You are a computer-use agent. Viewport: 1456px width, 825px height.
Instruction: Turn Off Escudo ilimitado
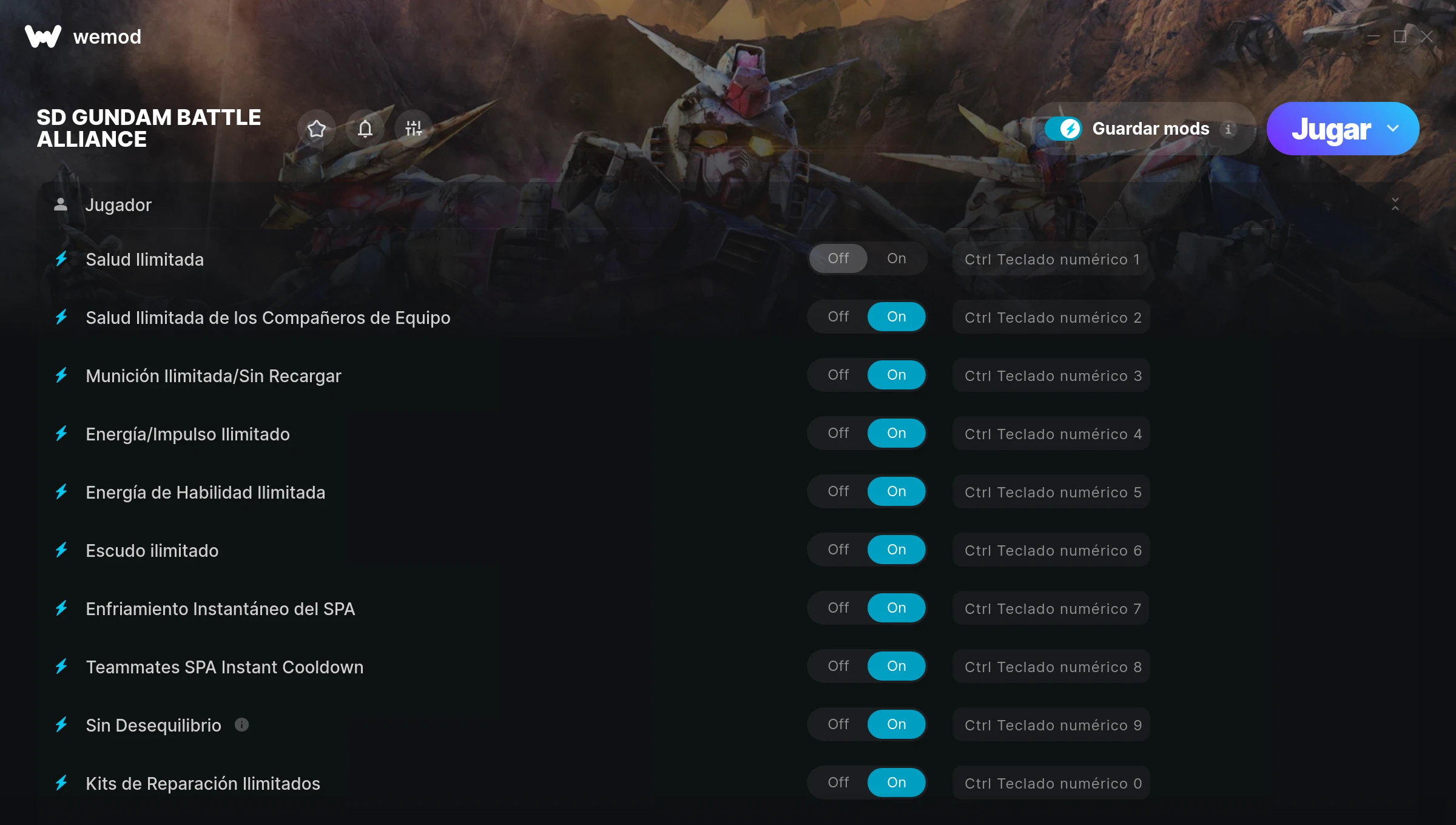[x=838, y=550]
